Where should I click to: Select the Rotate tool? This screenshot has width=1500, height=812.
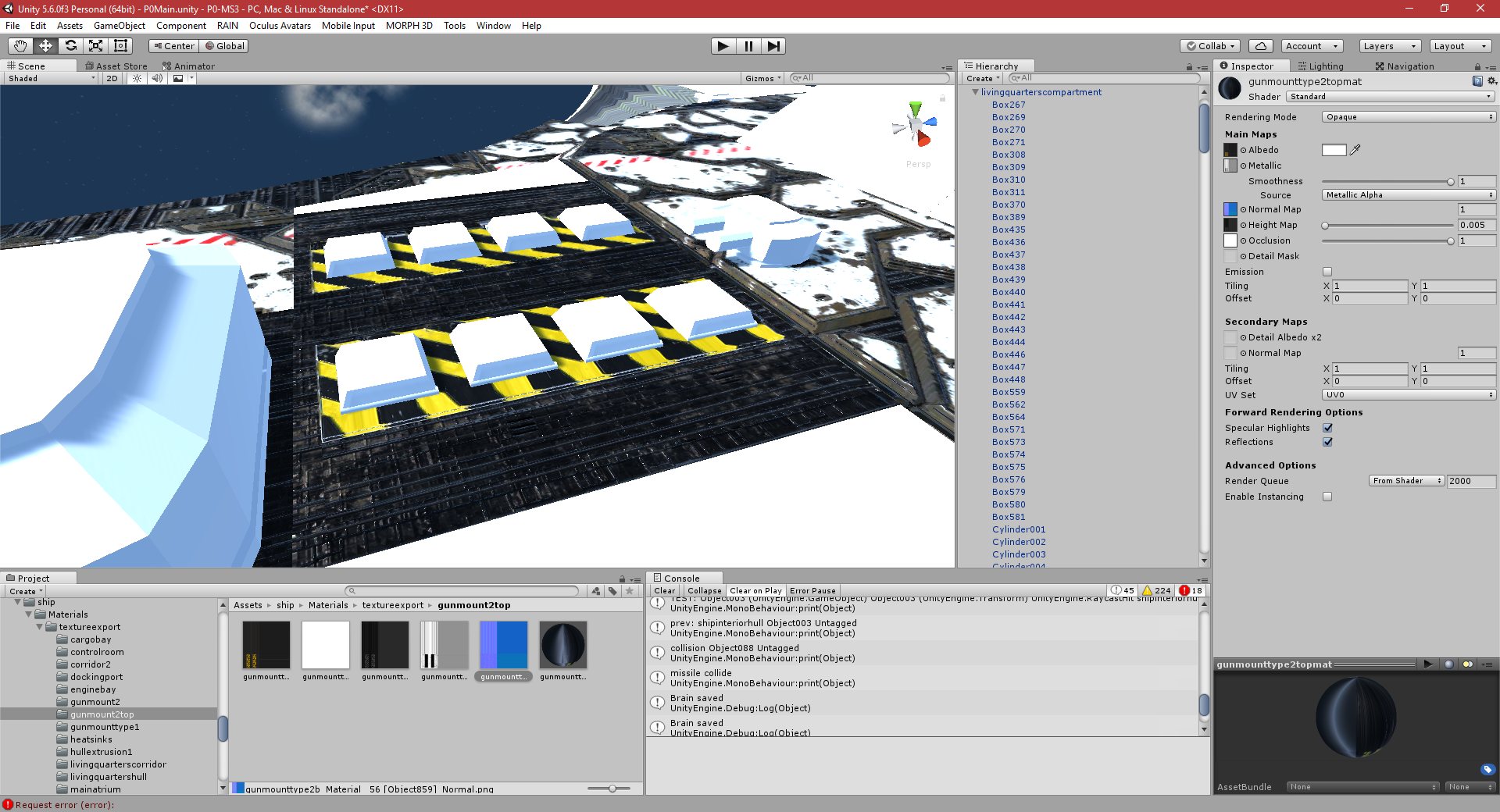coord(71,46)
